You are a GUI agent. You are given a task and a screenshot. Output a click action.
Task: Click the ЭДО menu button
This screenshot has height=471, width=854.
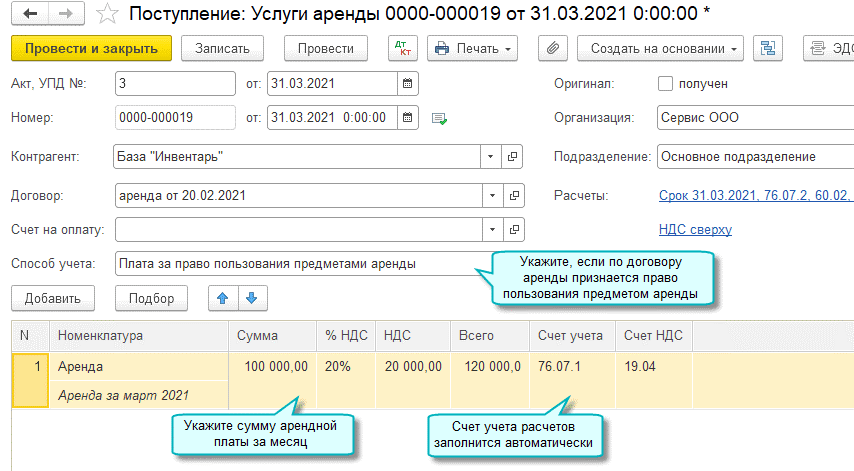[829, 48]
